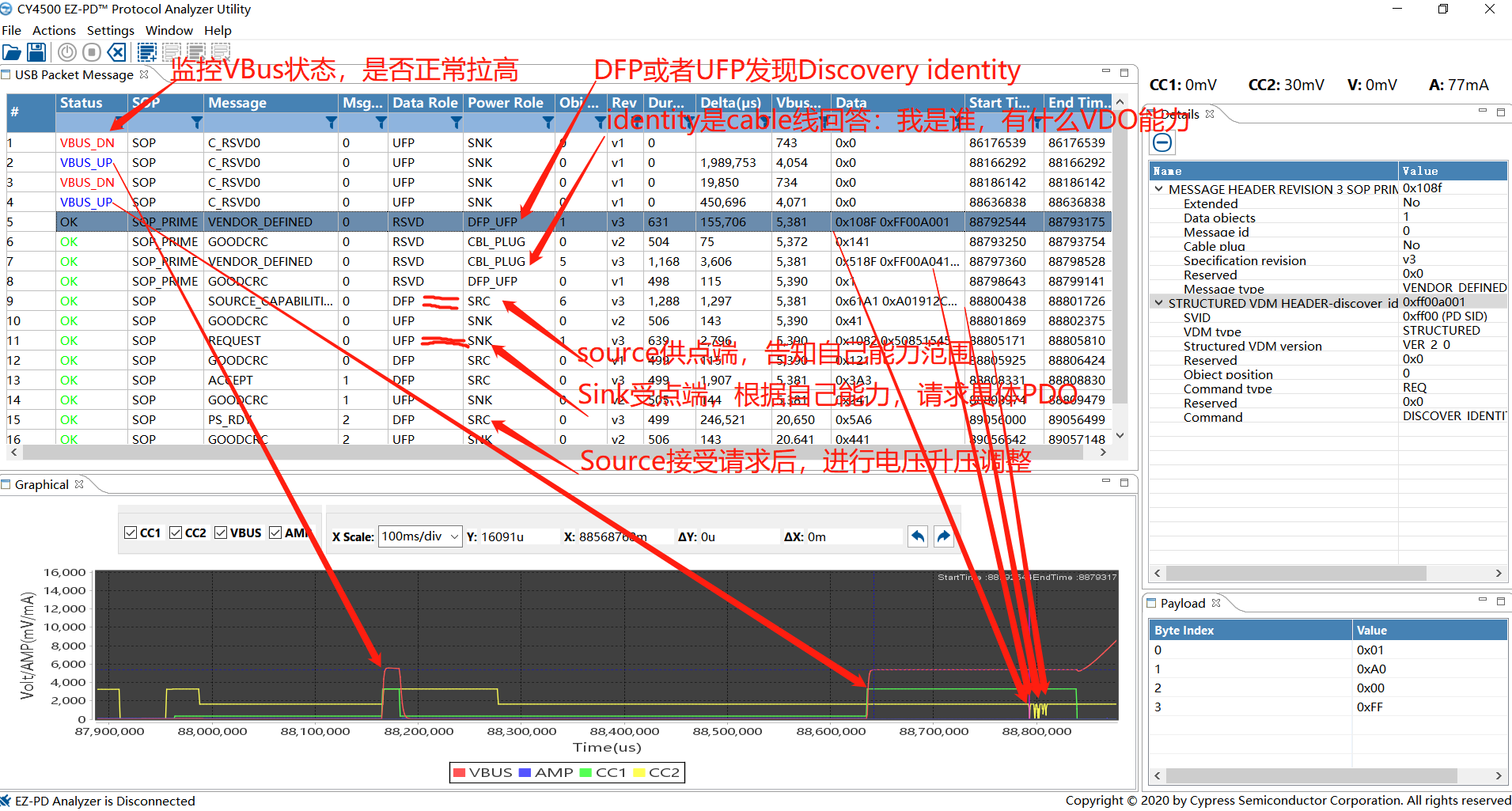1512x811 pixels.
Task: Click the Byte Index column header
Action: pos(1250,631)
